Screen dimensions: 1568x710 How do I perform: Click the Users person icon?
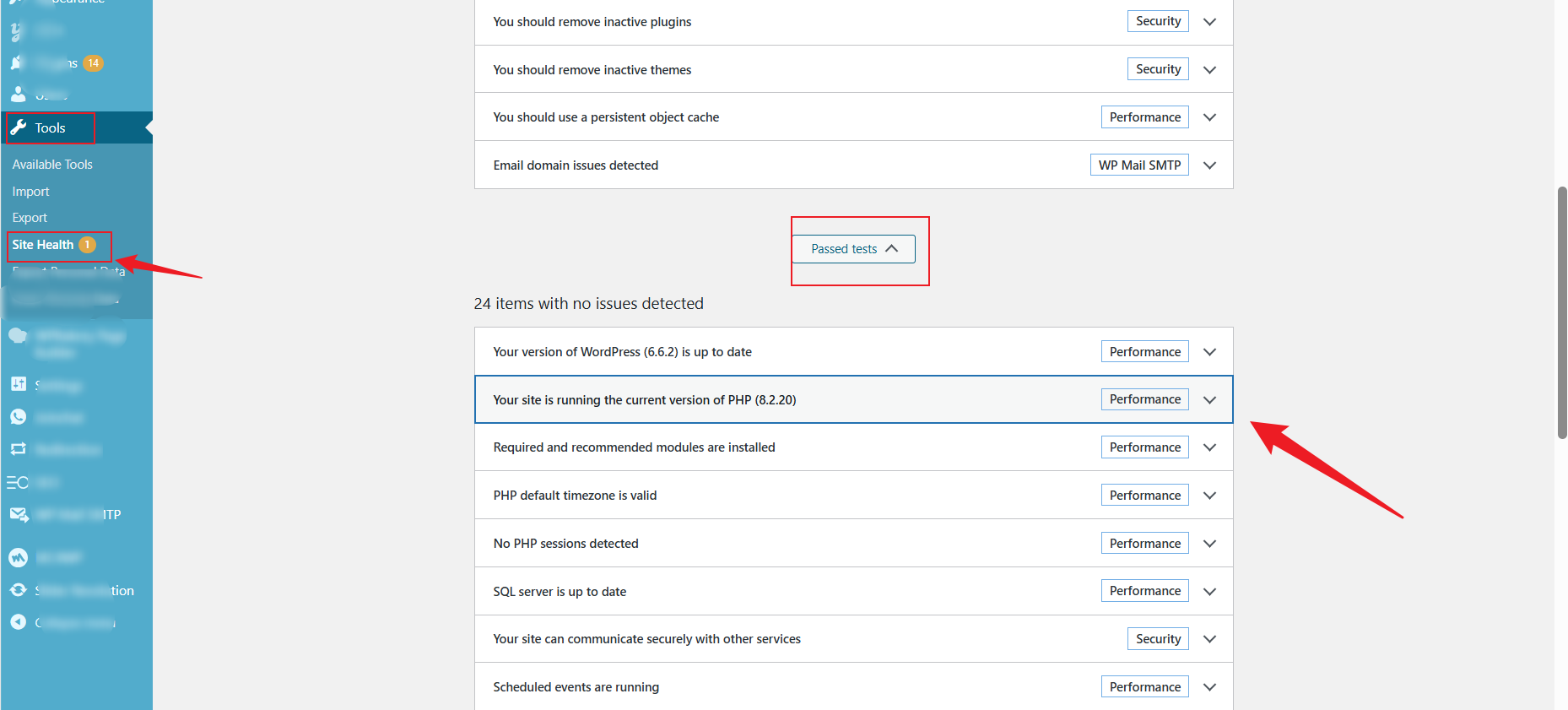18,95
